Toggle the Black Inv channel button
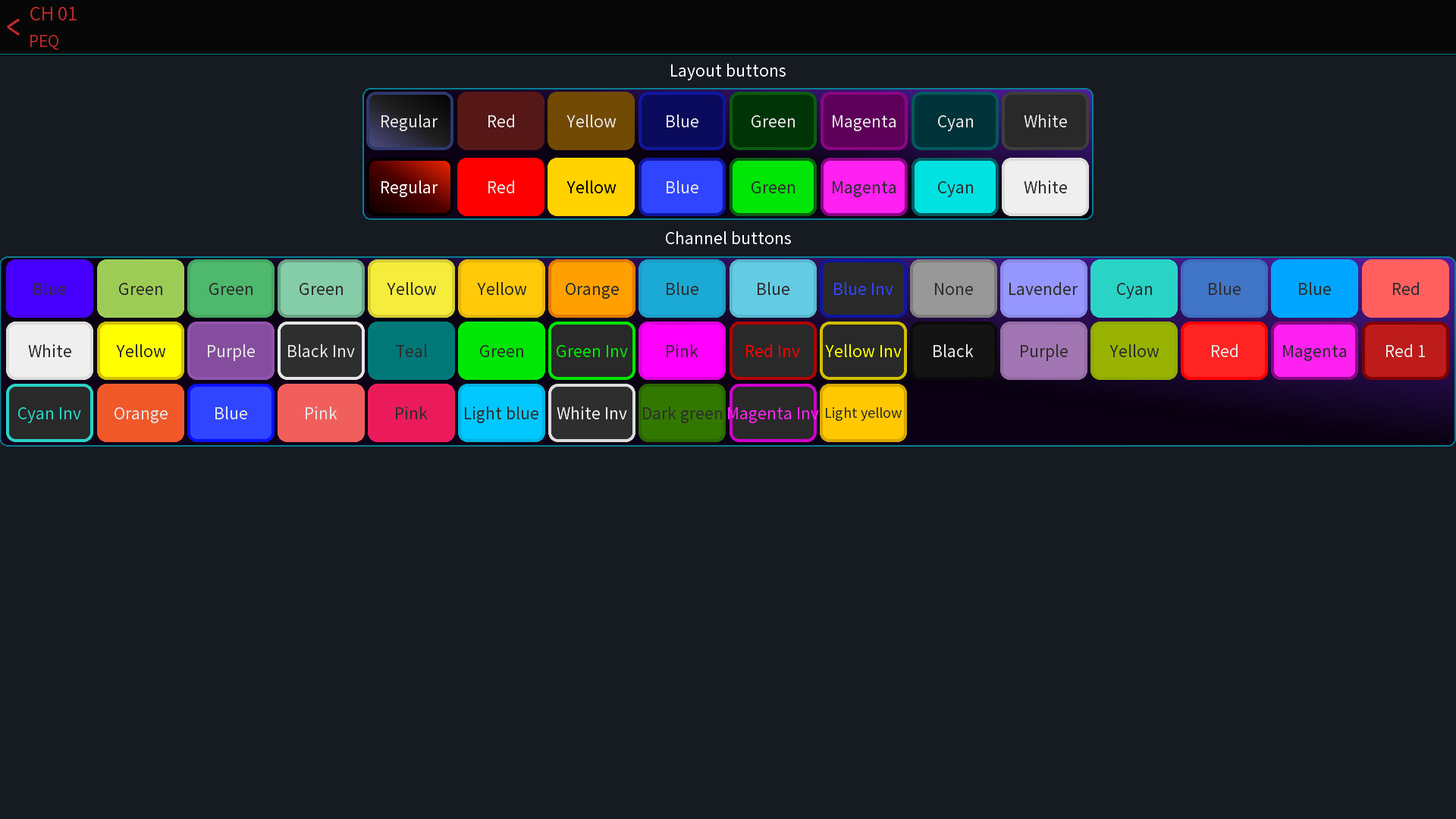The width and height of the screenshot is (1456, 819). (321, 351)
